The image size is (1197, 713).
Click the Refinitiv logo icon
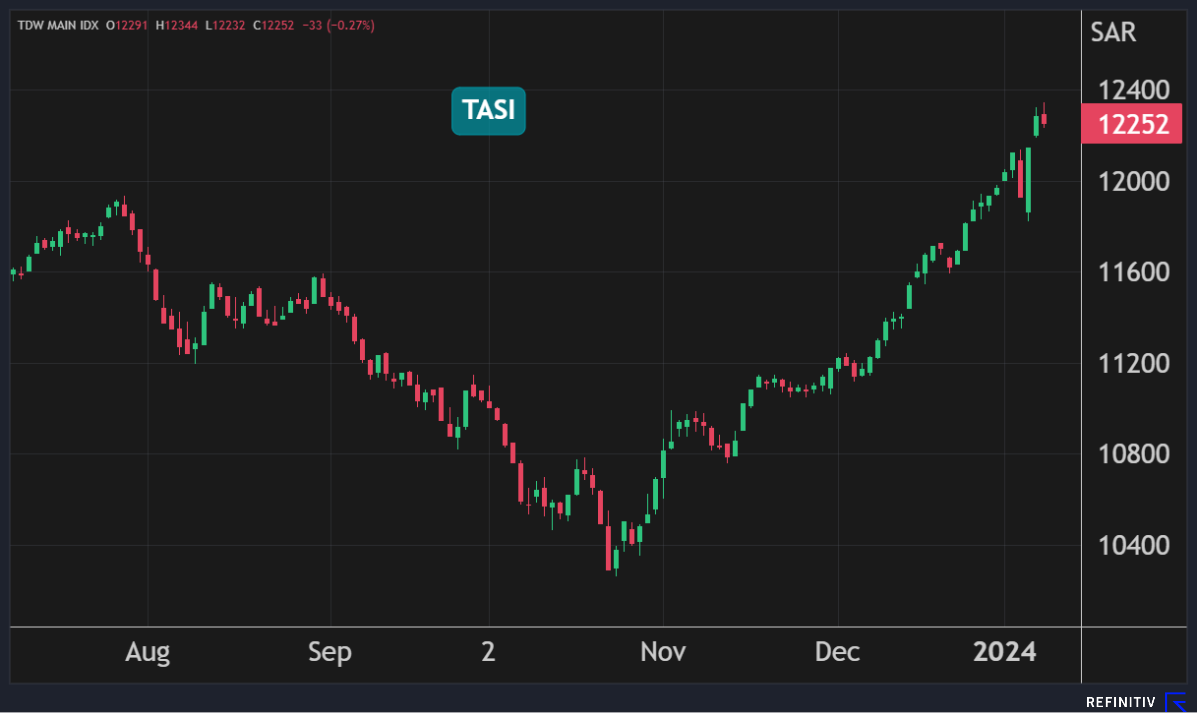(1177, 701)
